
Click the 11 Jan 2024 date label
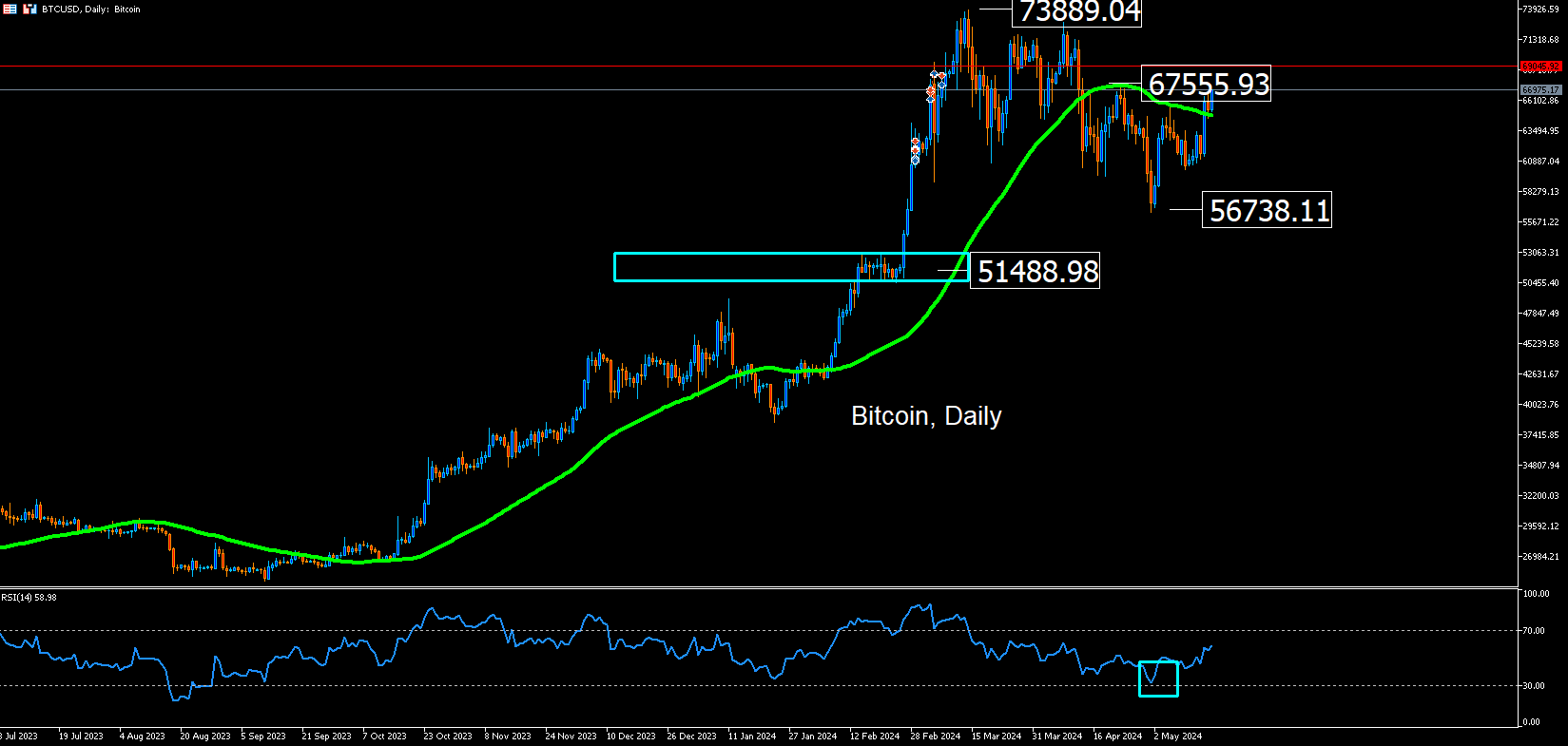click(752, 736)
